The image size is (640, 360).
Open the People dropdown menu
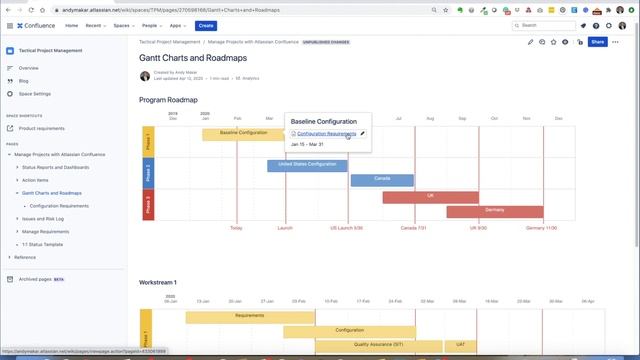tap(152, 26)
